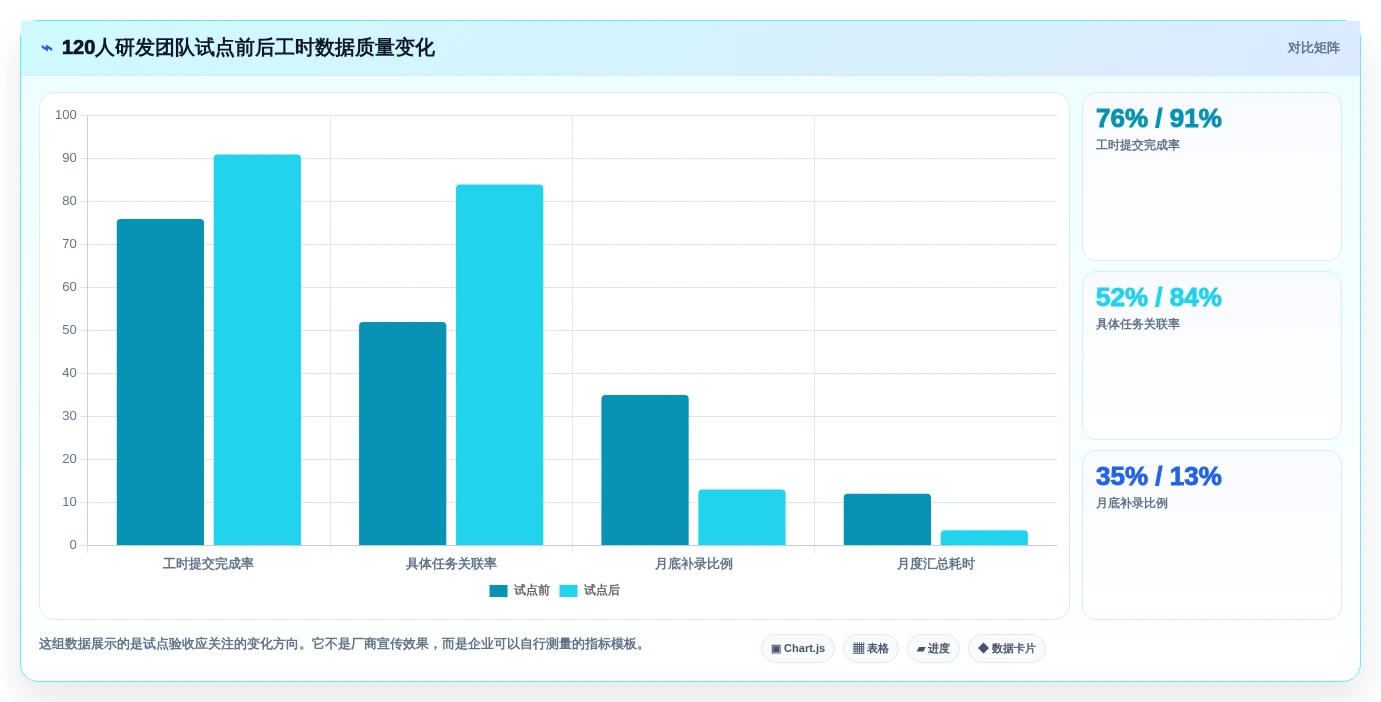Click the 试点前 bar for 工时提交完成率
The height and width of the screenshot is (702, 1381).
pos(160,382)
